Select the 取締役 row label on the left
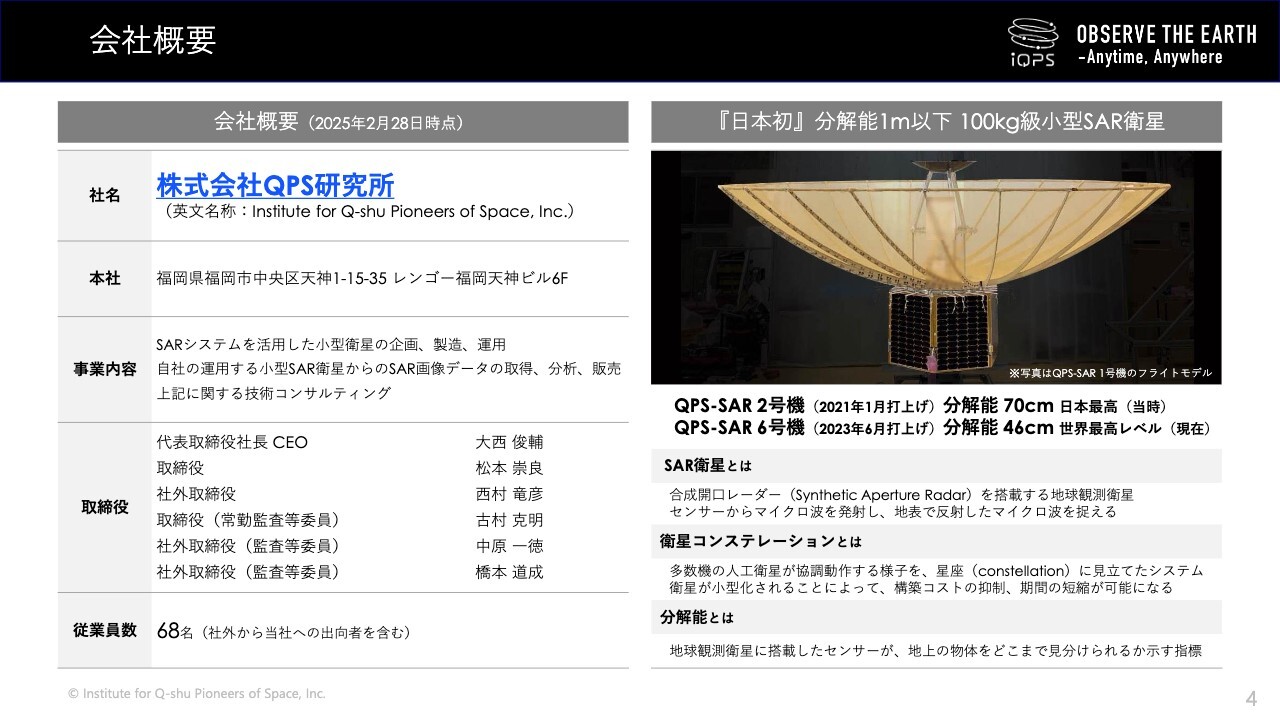Screen dimensions: 1280x720 coord(105,507)
